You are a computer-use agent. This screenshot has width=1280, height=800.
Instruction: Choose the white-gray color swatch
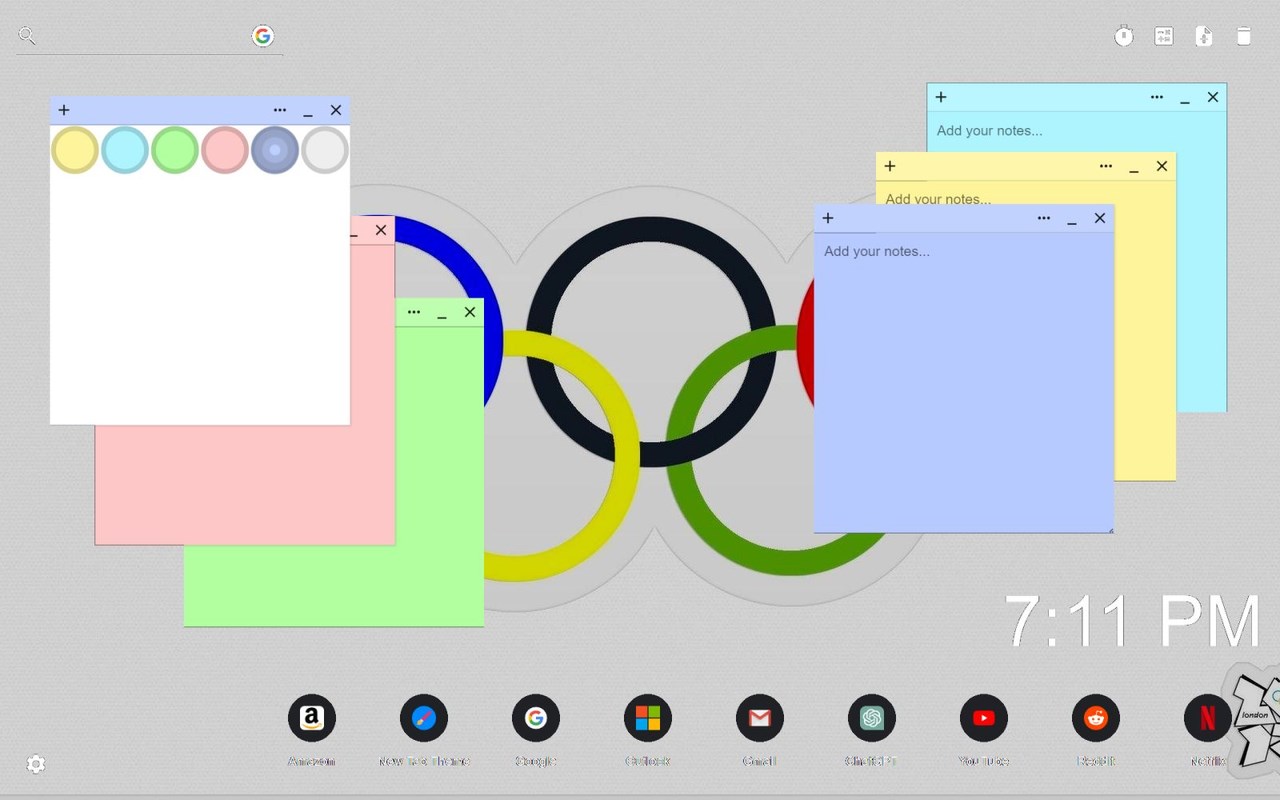coord(325,150)
